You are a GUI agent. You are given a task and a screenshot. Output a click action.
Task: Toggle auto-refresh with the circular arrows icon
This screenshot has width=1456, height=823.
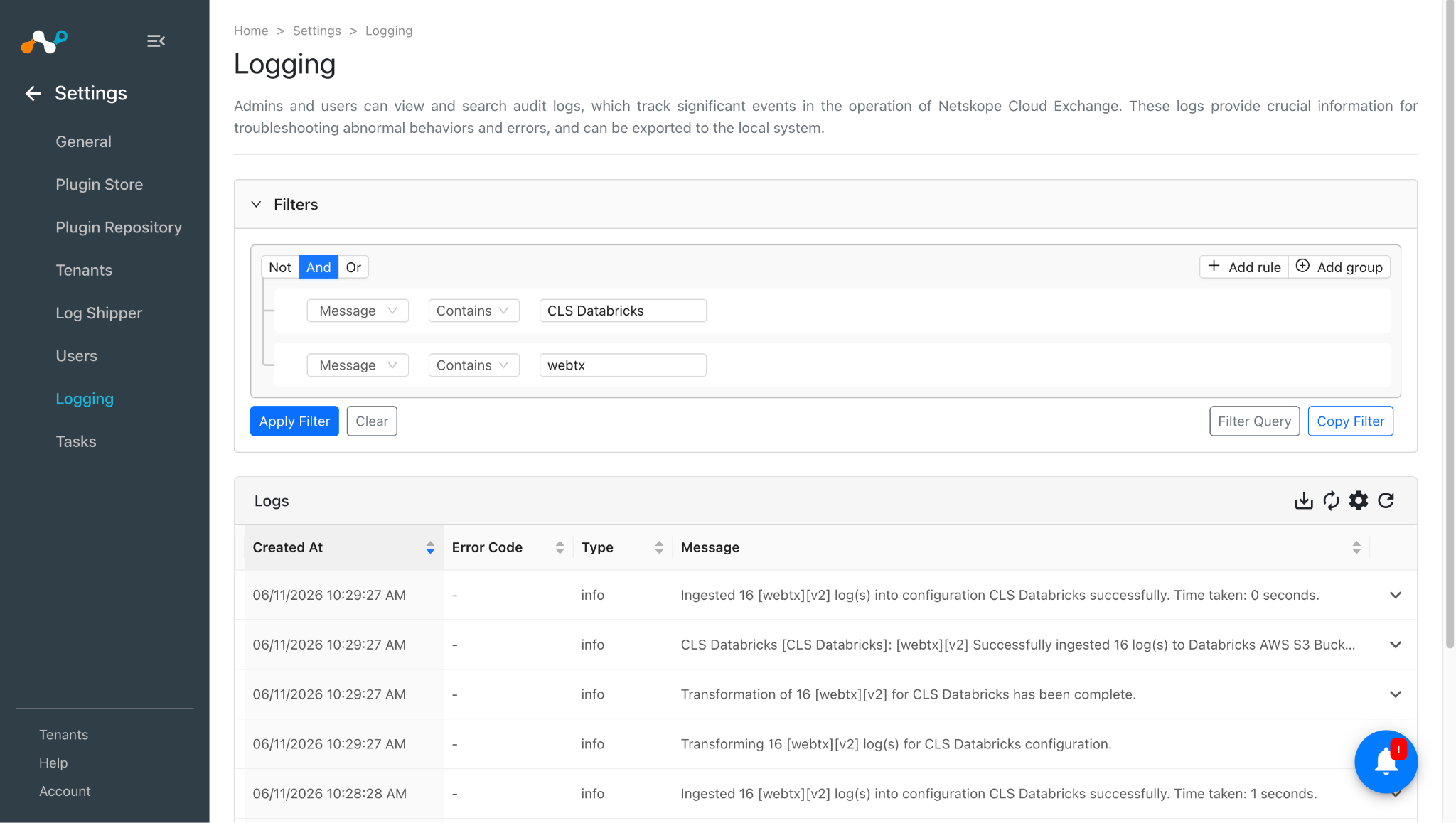tap(1331, 501)
